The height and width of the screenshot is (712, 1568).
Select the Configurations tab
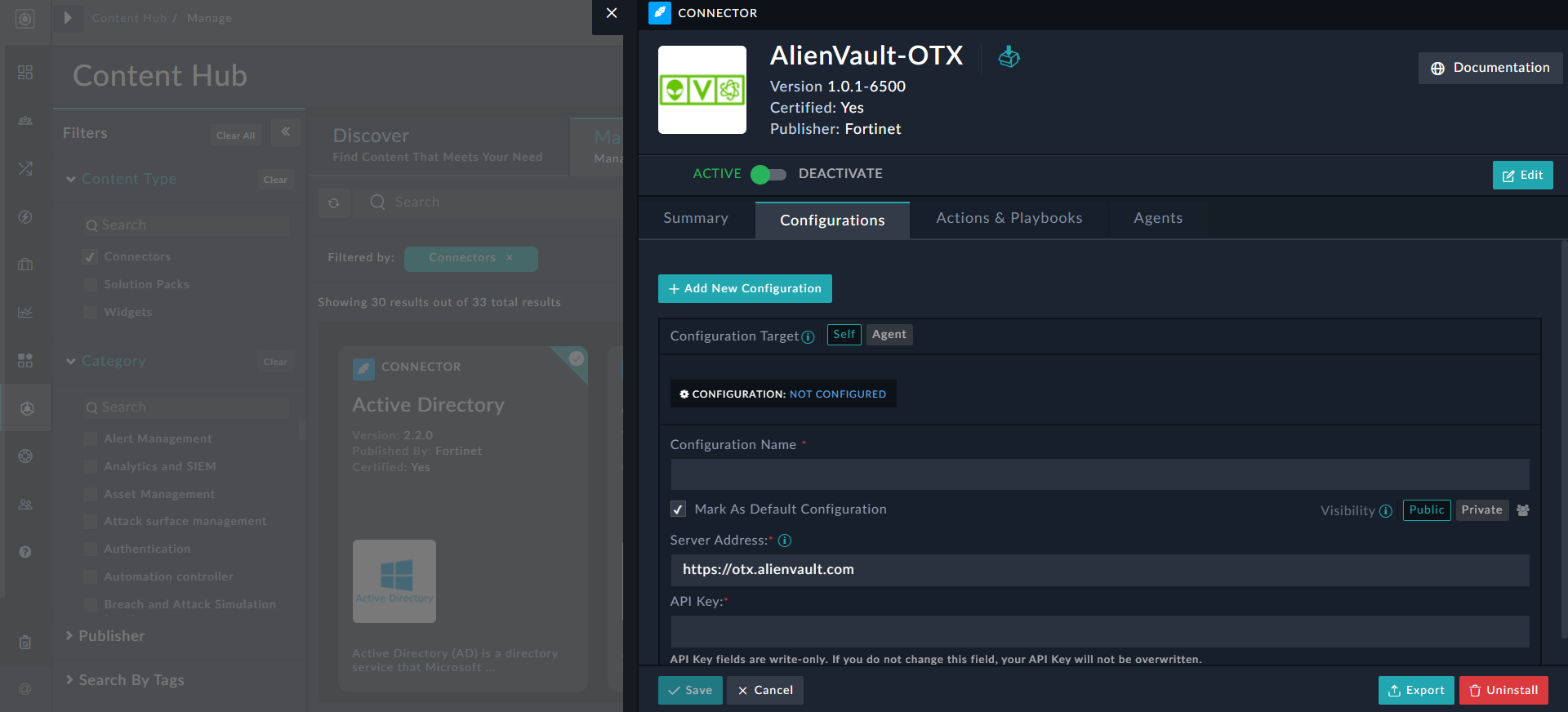[832, 220]
